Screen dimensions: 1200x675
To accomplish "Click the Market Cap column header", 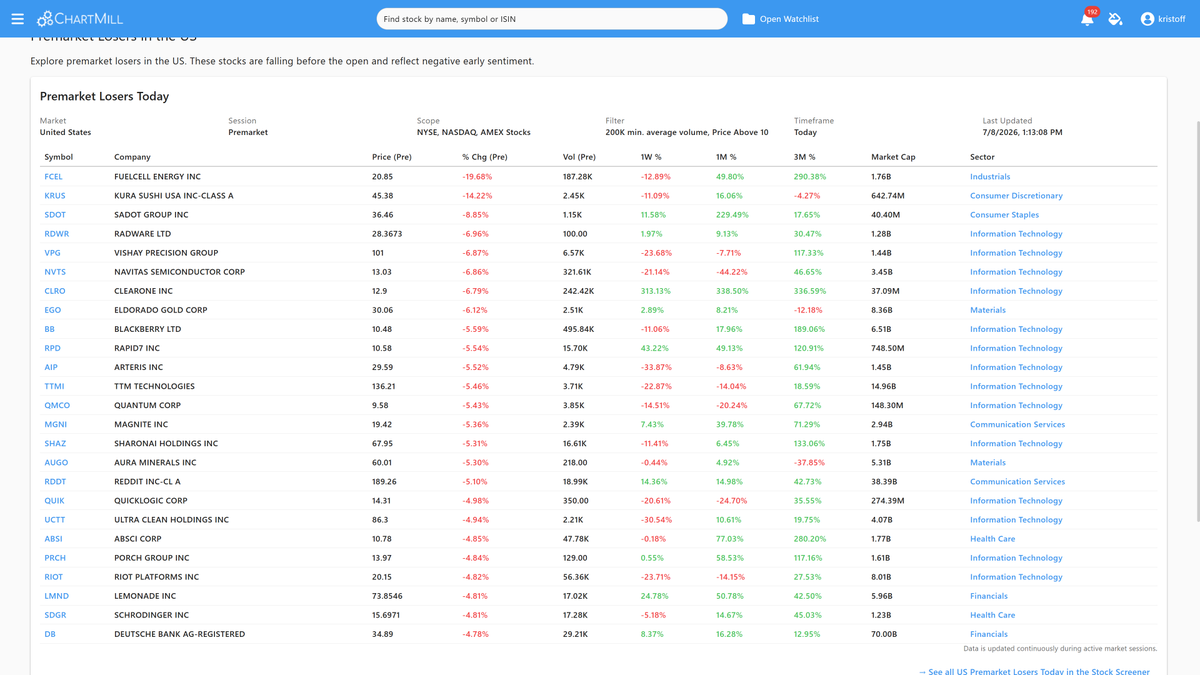I will click(x=893, y=157).
